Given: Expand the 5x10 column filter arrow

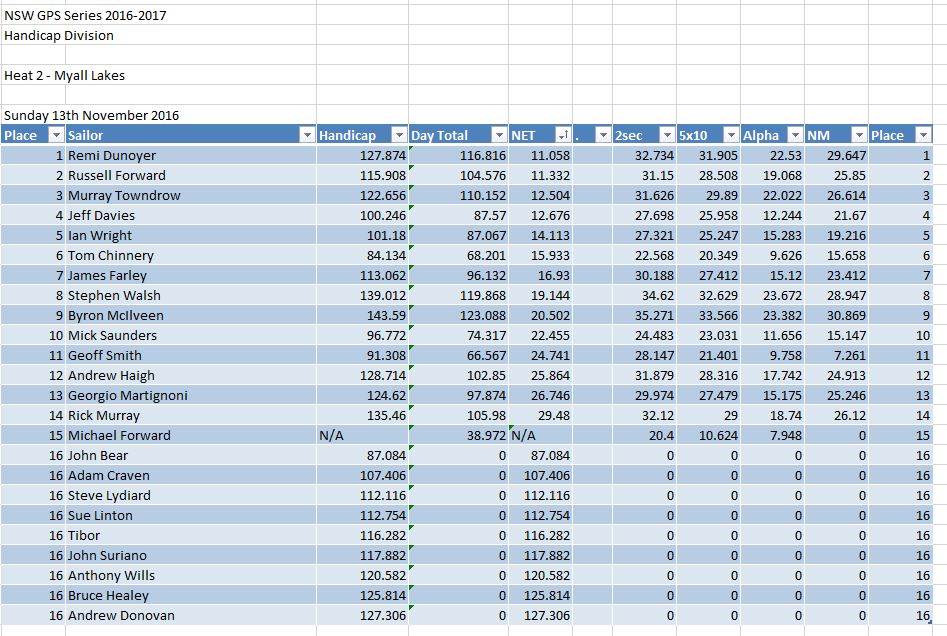Looking at the screenshot, I should (x=730, y=135).
